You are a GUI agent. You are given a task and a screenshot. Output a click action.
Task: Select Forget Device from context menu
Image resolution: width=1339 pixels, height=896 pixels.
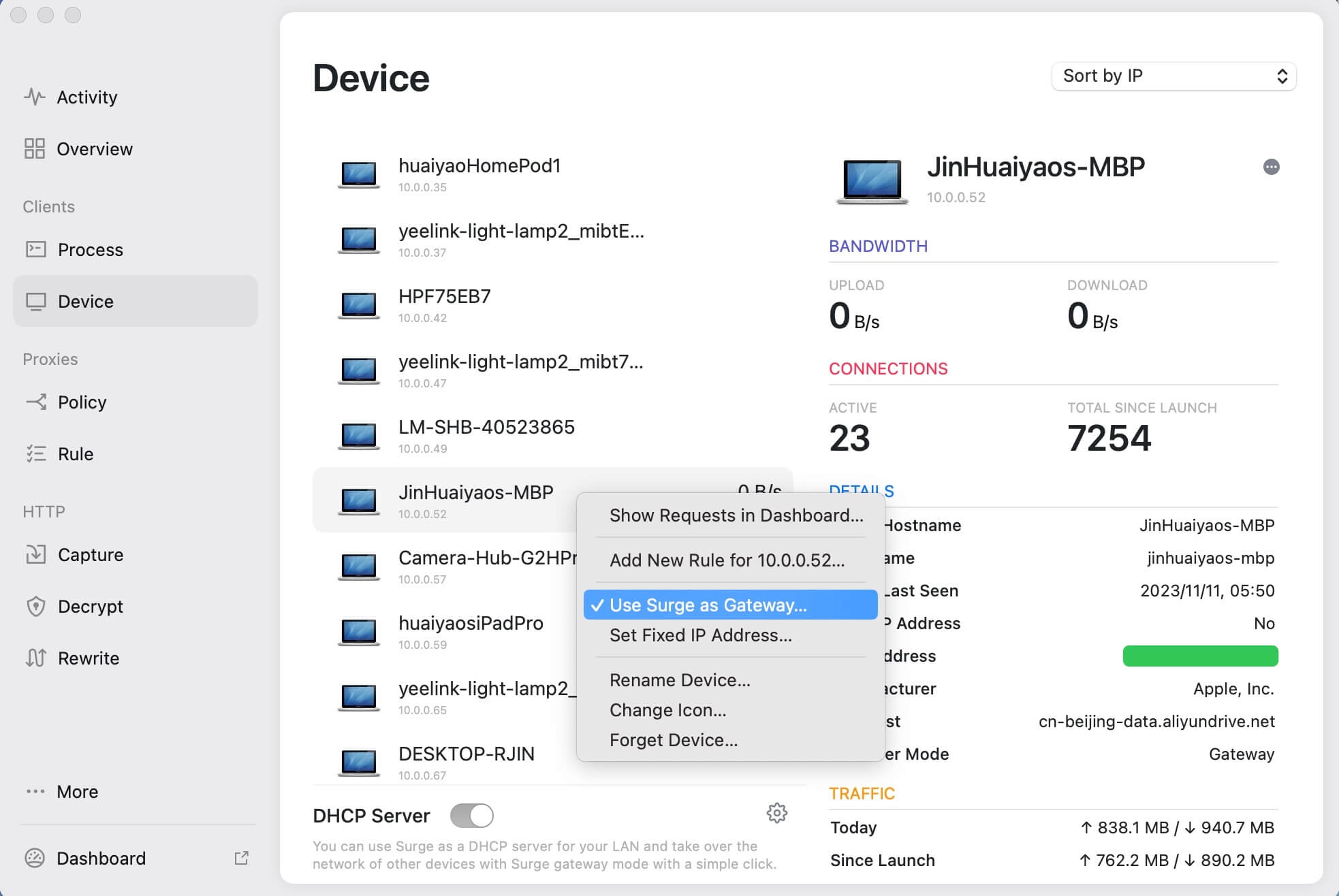(x=730, y=740)
